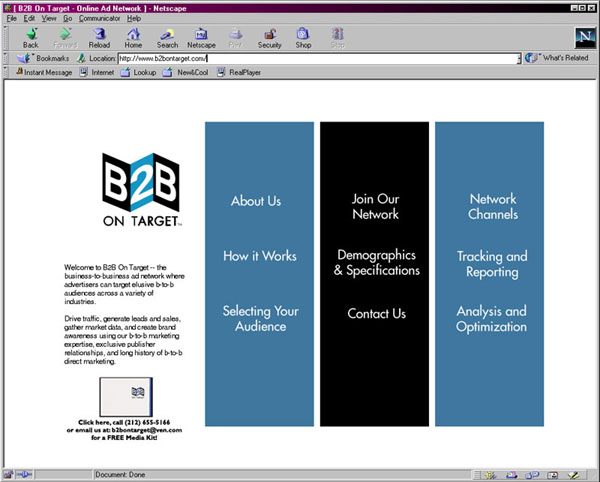Open Network Channels page
The image size is (600, 482).
[493, 207]
